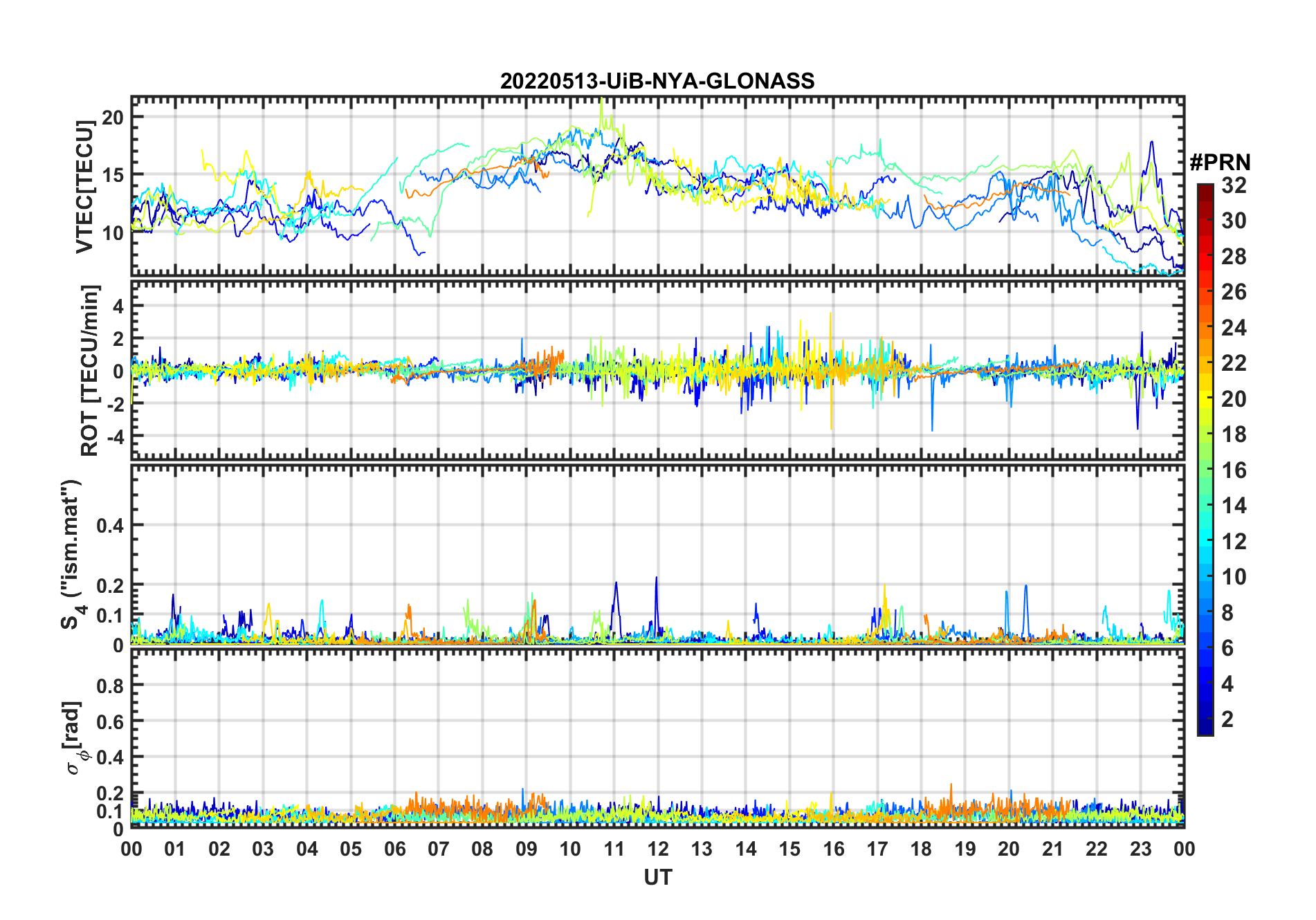
Task: Click sigma-phi axis tick label 0.8
Action: [x=110, y=686]
